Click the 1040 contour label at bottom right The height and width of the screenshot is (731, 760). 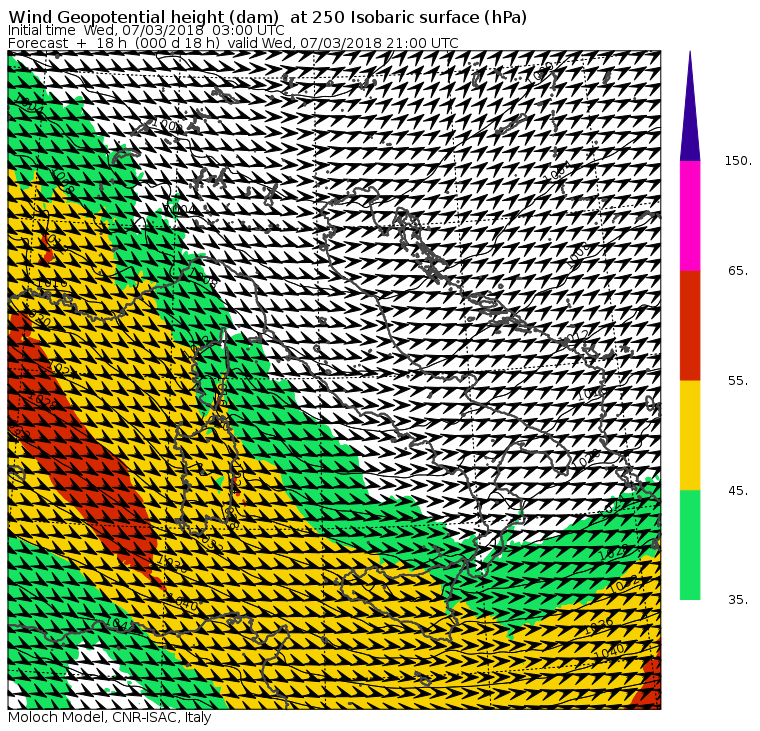pyautogui.click(x=611, y=651)
